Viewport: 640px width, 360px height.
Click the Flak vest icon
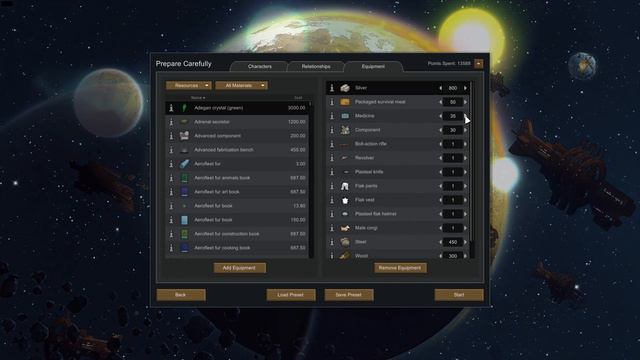(345, 200)
